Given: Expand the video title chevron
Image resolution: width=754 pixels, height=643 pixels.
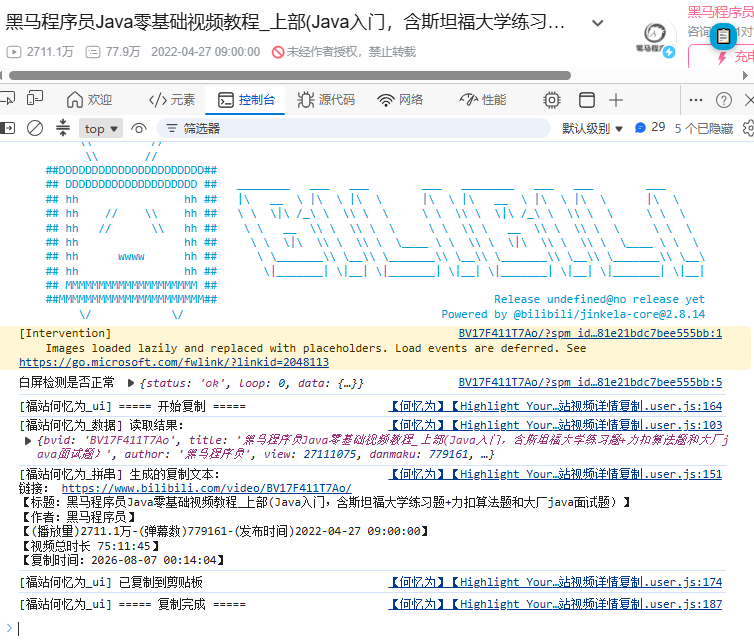Looking at the screenshot, I should (598, 23).
